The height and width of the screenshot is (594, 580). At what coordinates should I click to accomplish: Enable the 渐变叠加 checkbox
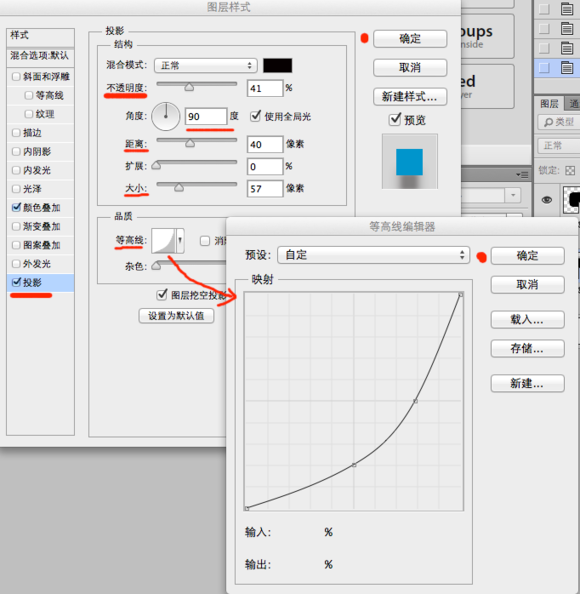[x=16, y=226]
